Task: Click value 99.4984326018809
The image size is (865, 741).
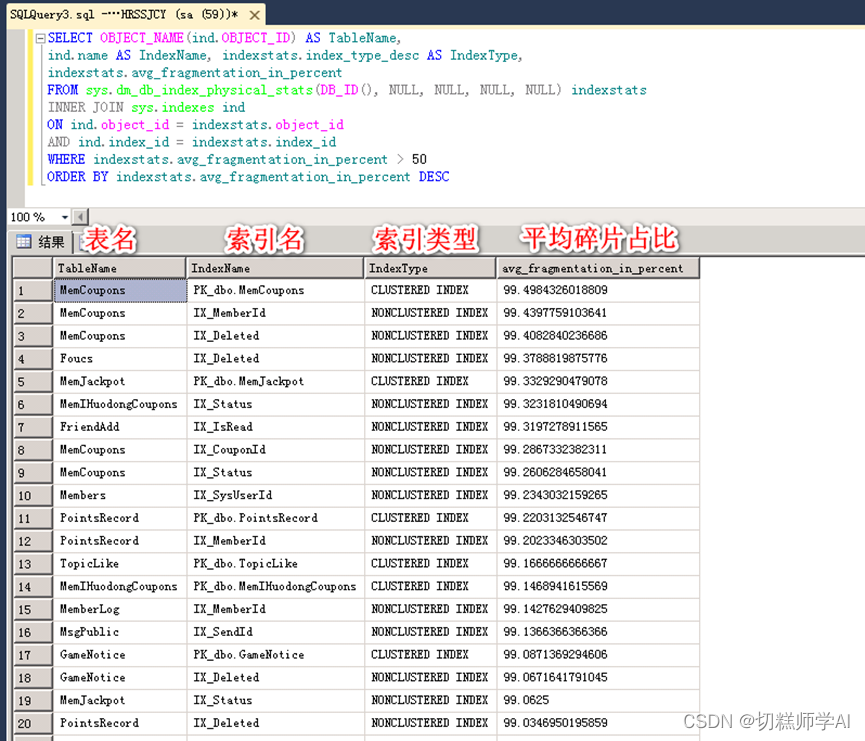Action: pyautogui.click(x=598, y=290)
